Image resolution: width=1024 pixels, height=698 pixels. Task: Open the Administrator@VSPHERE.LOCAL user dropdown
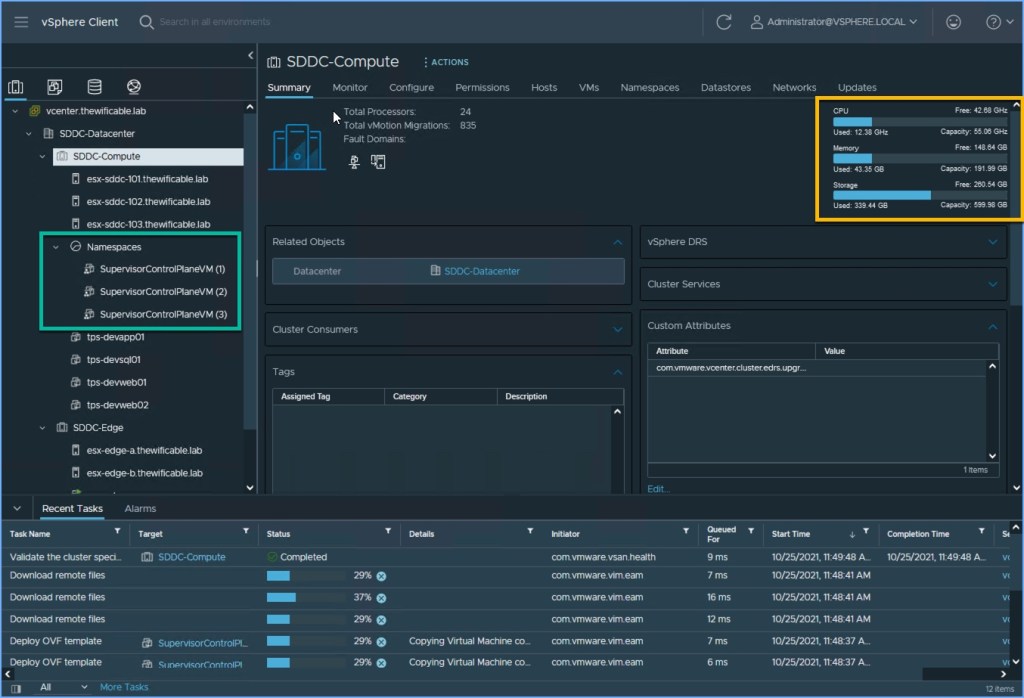[834, 22]
